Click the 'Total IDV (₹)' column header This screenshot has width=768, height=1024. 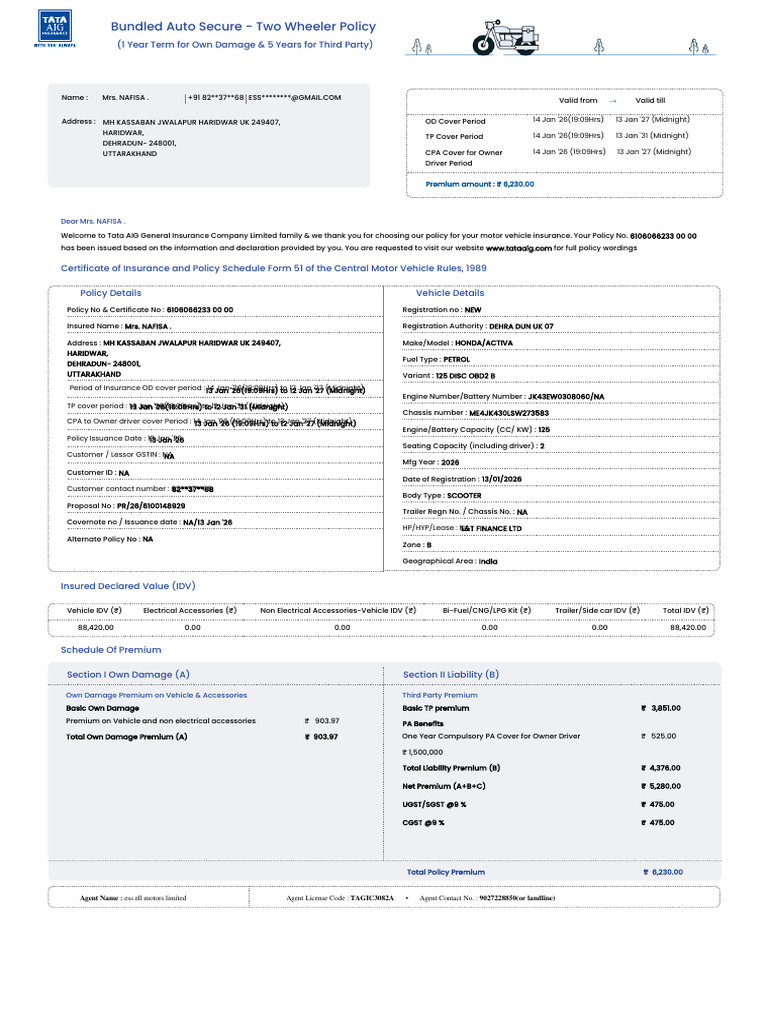pyautogui.click(x=686, y=611)
